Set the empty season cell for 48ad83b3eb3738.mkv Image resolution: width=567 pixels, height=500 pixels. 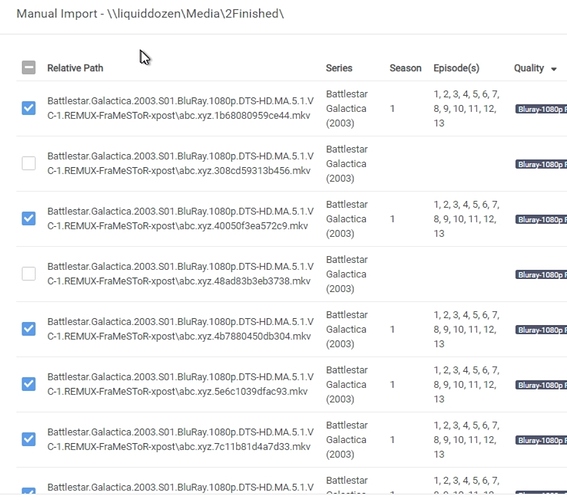[x=406, y=274]
